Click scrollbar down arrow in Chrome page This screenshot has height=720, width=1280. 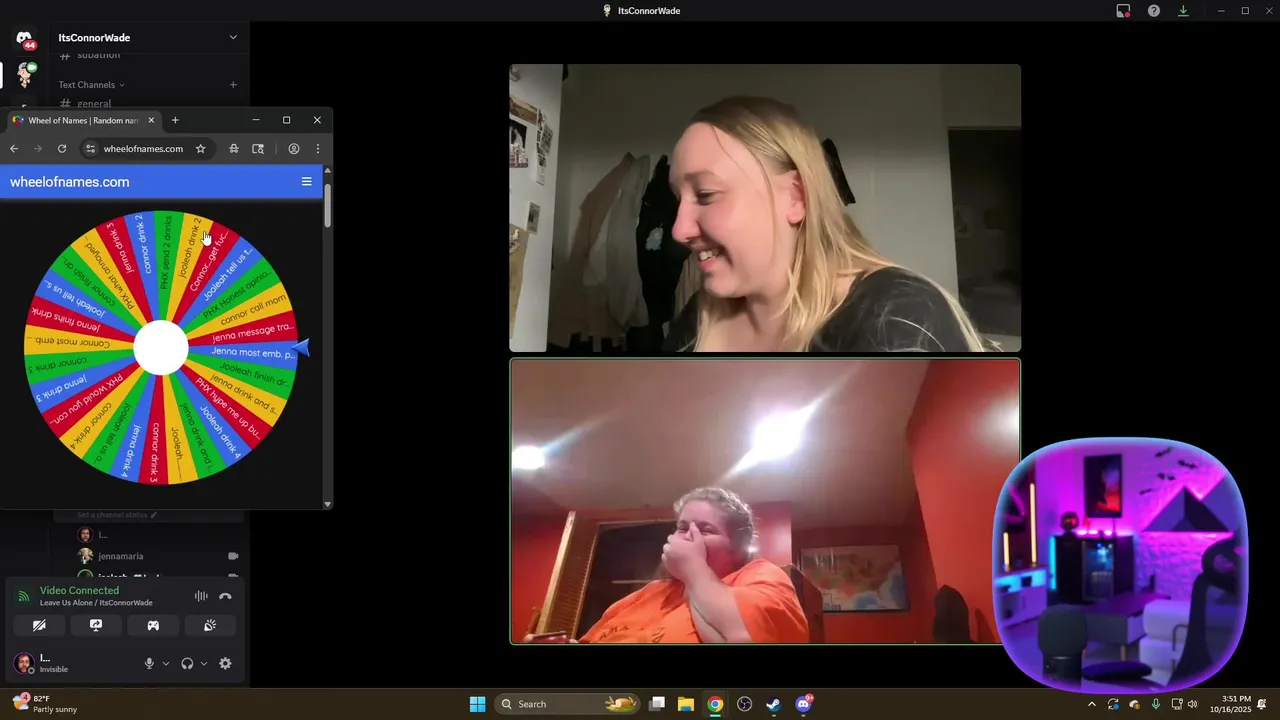coord(327,504)
